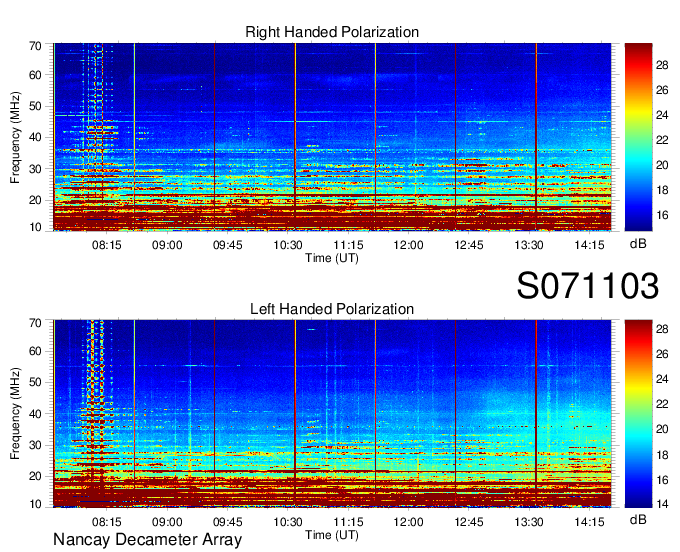
Task: Click 09:00 tick on Left Handed time axis
Action: click(x=167, y=522)
